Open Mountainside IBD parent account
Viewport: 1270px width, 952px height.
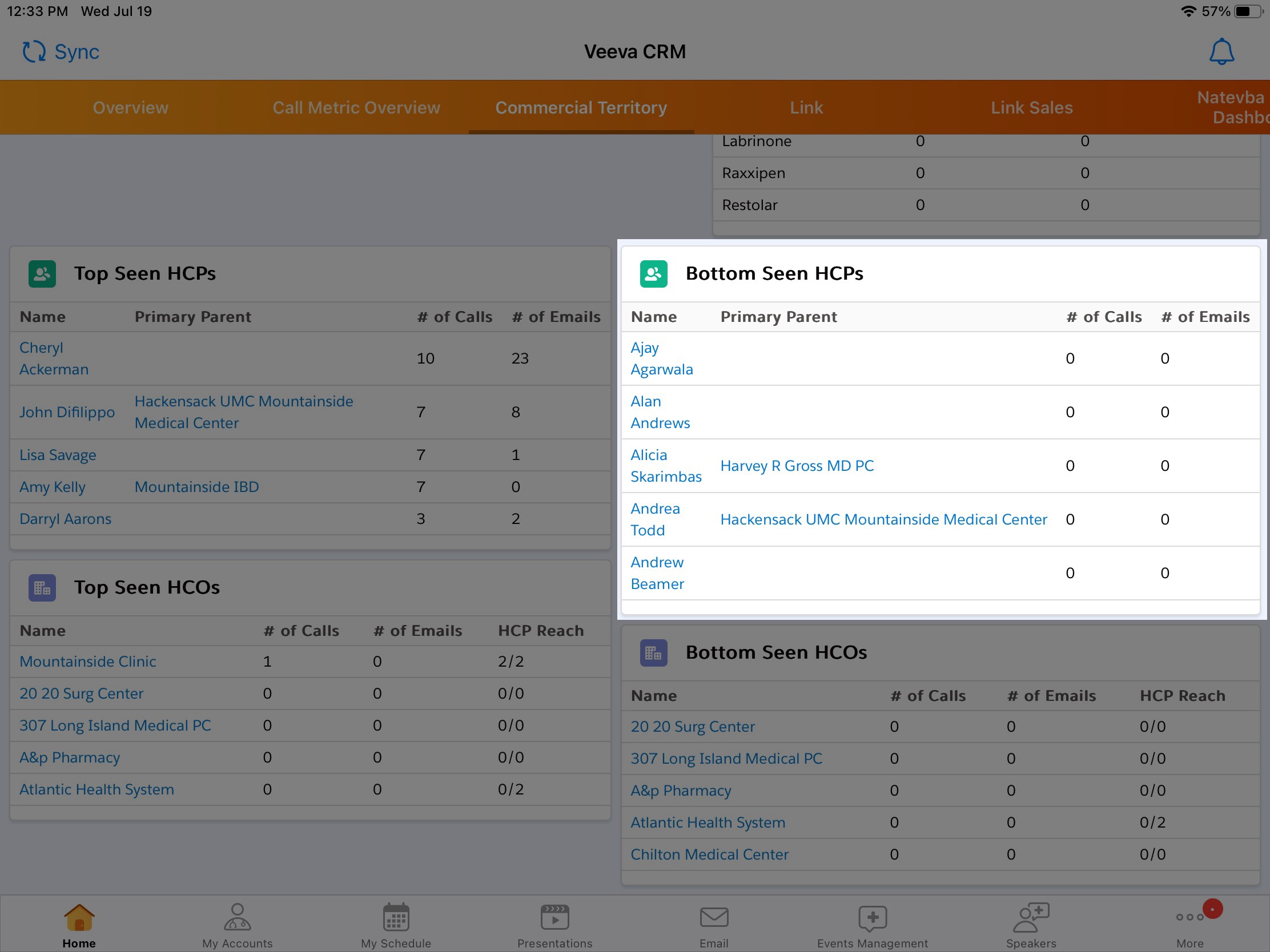pos(196,487)
